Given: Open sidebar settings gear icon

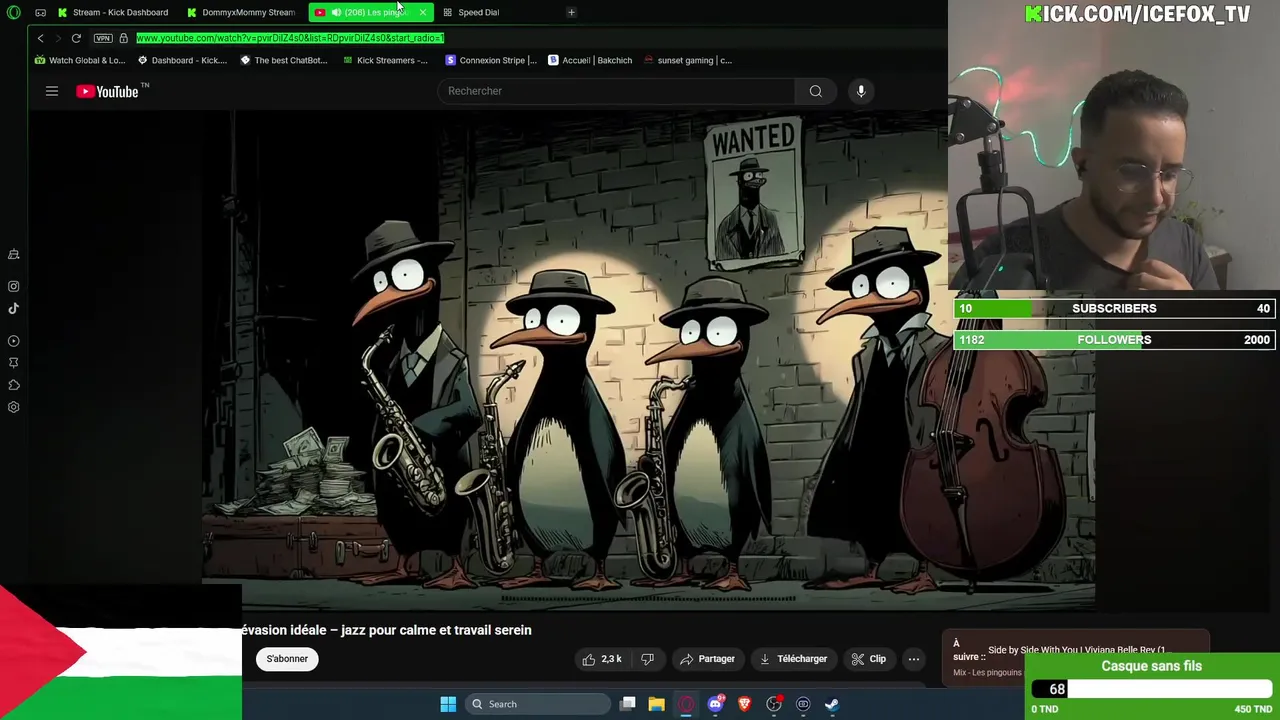Looking at the screenshot, I should click(14, 407).
